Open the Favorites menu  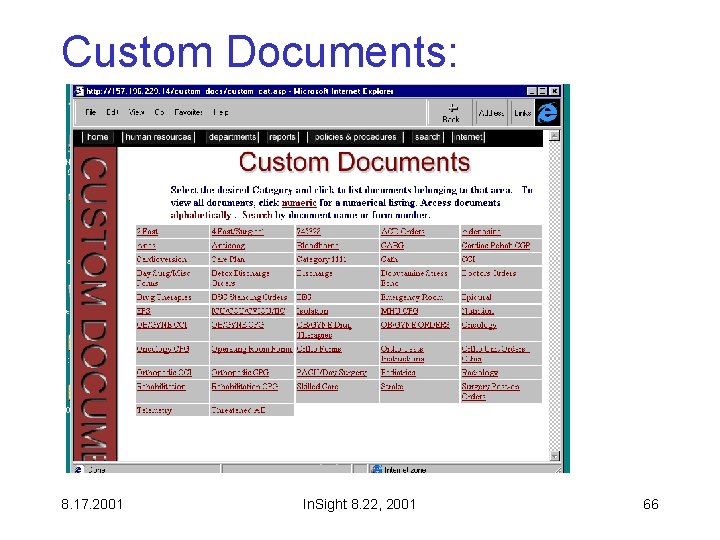pos(188,112)
